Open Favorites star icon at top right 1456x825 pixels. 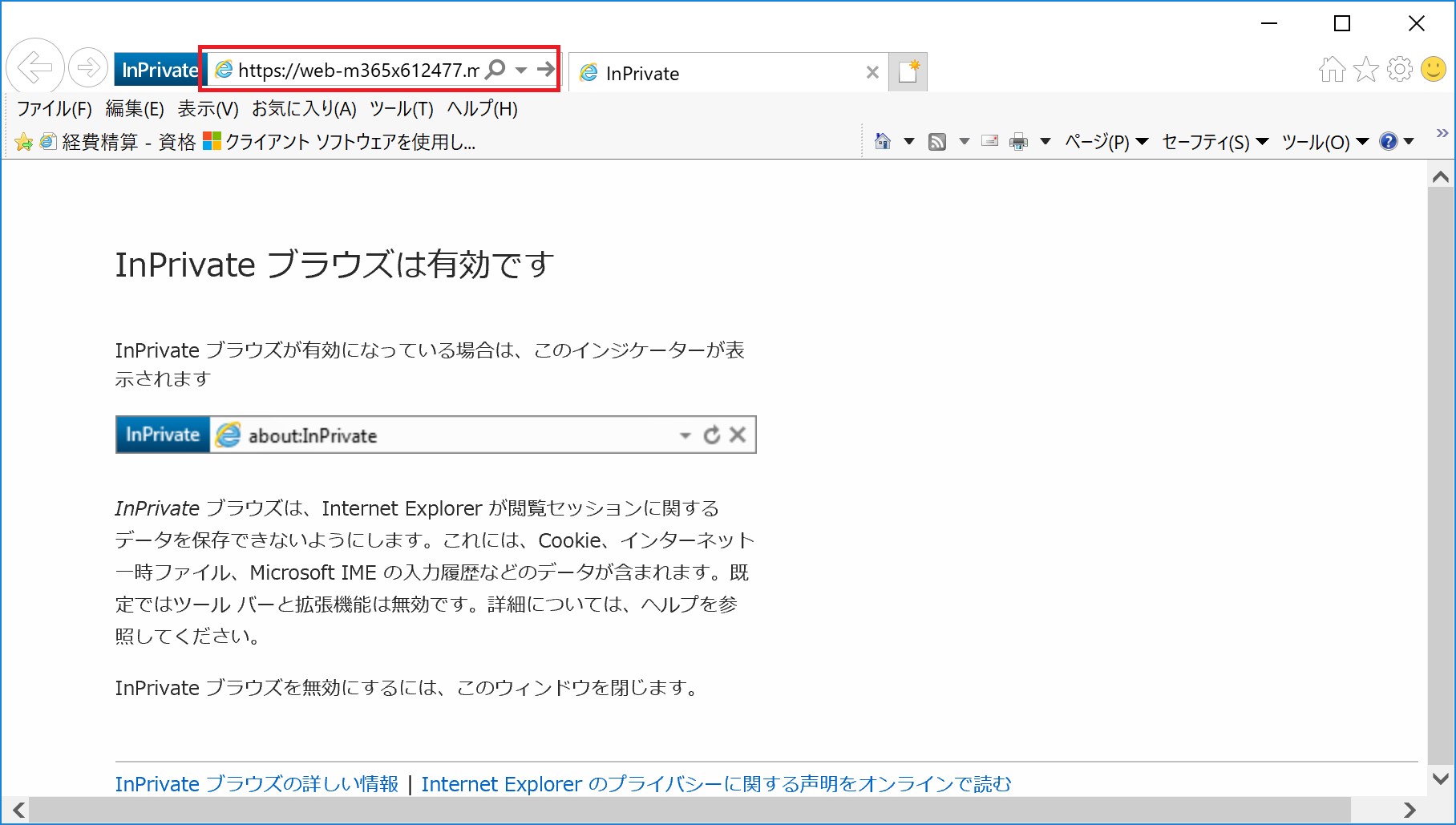coord(1366,70)
